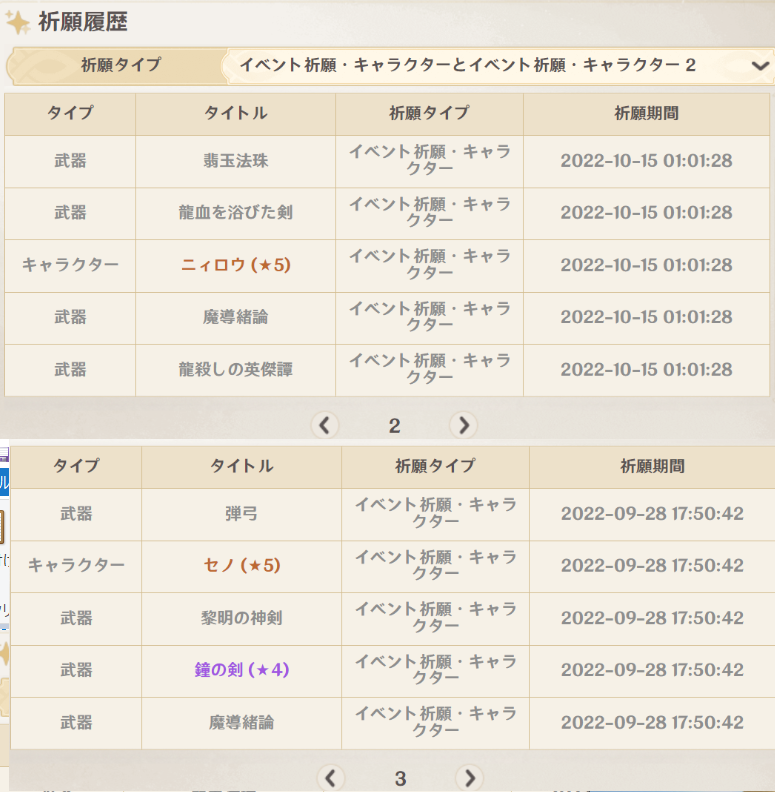
Task: Go to previous page using arrow beside page 3
Action: 331,777
